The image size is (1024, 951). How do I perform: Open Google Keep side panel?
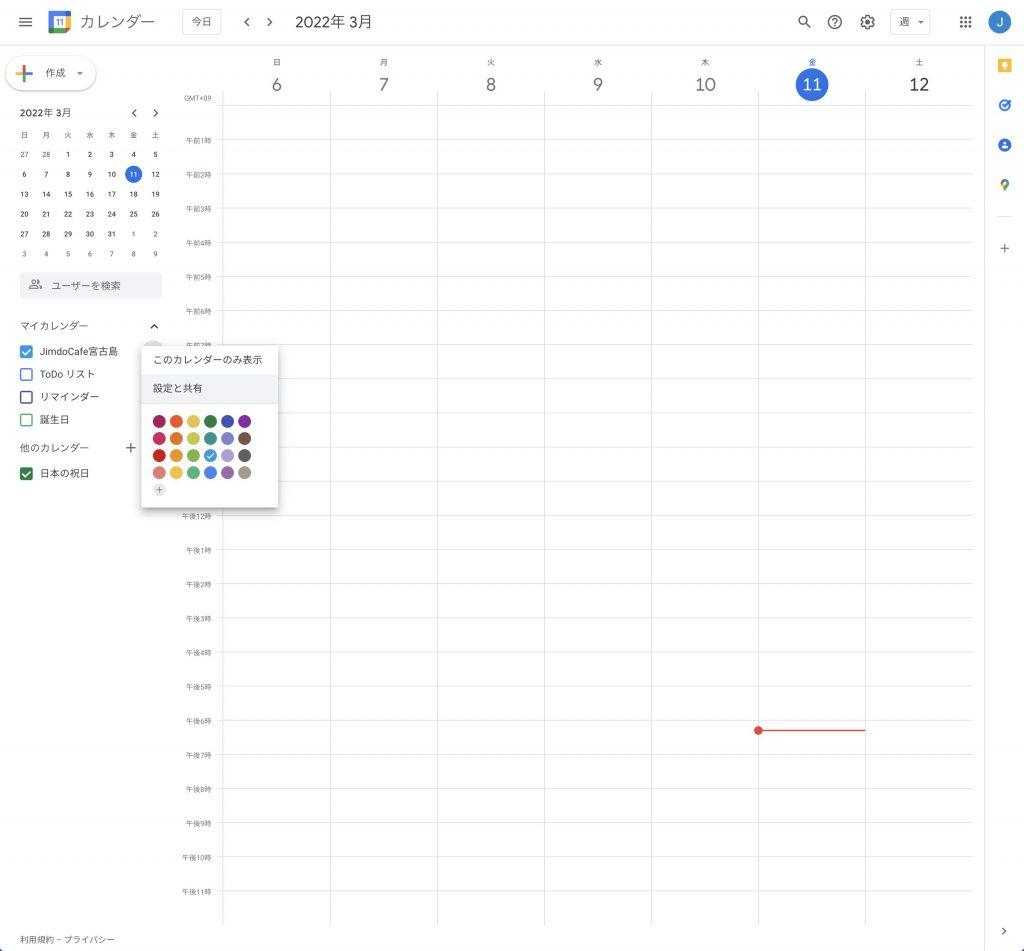pyautogui.click(x=1004, y=65)
